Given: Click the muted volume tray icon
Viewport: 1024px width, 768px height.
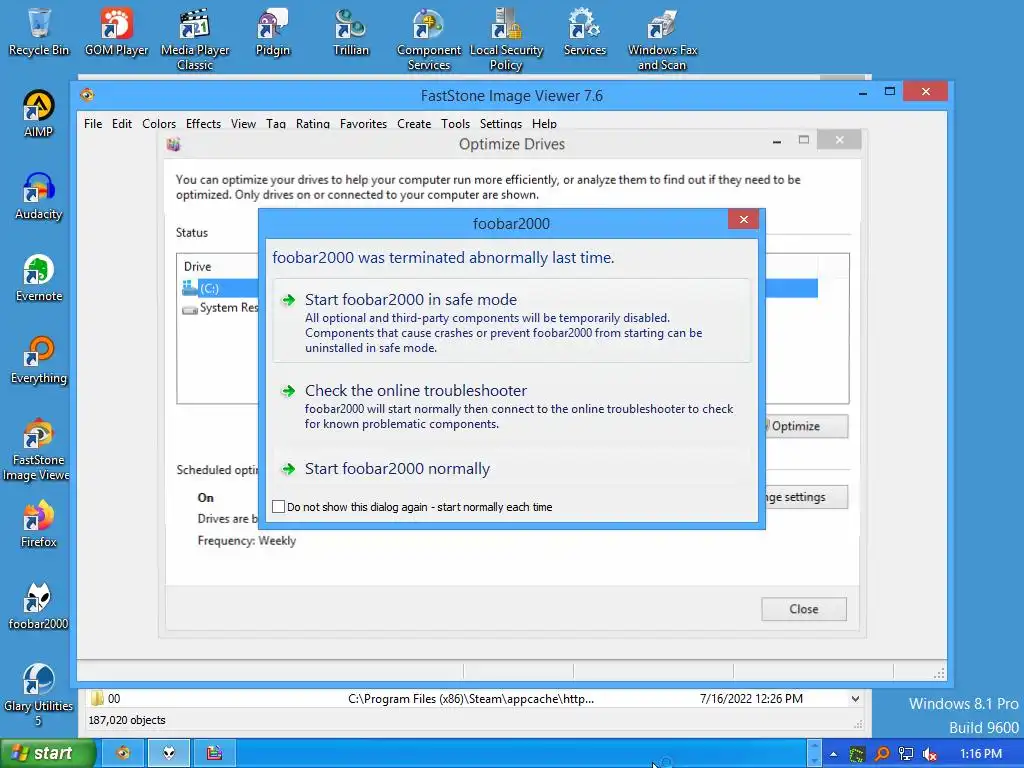Looking at the screenshot, I should pyautogui.click(x=930, y=754).
